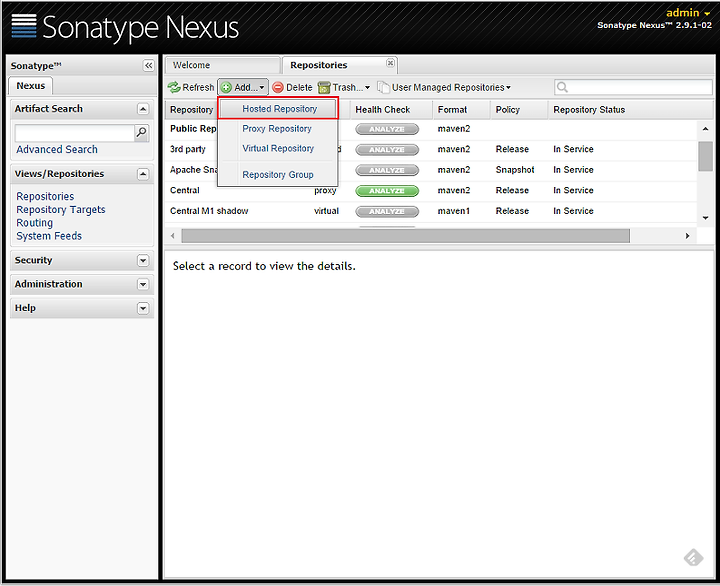Open the Repositories sidebar link
The image size is (720, 586).
(x=45, y=196)
